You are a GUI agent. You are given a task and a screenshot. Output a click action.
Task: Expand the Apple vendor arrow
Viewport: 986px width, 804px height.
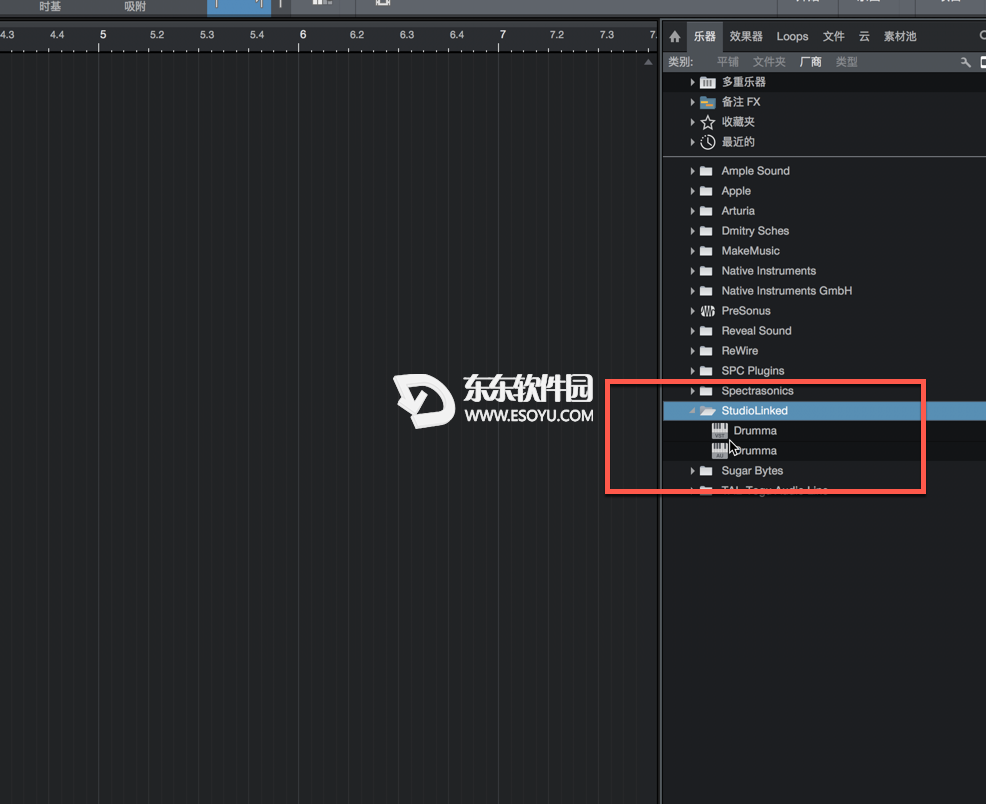point(692,191)
